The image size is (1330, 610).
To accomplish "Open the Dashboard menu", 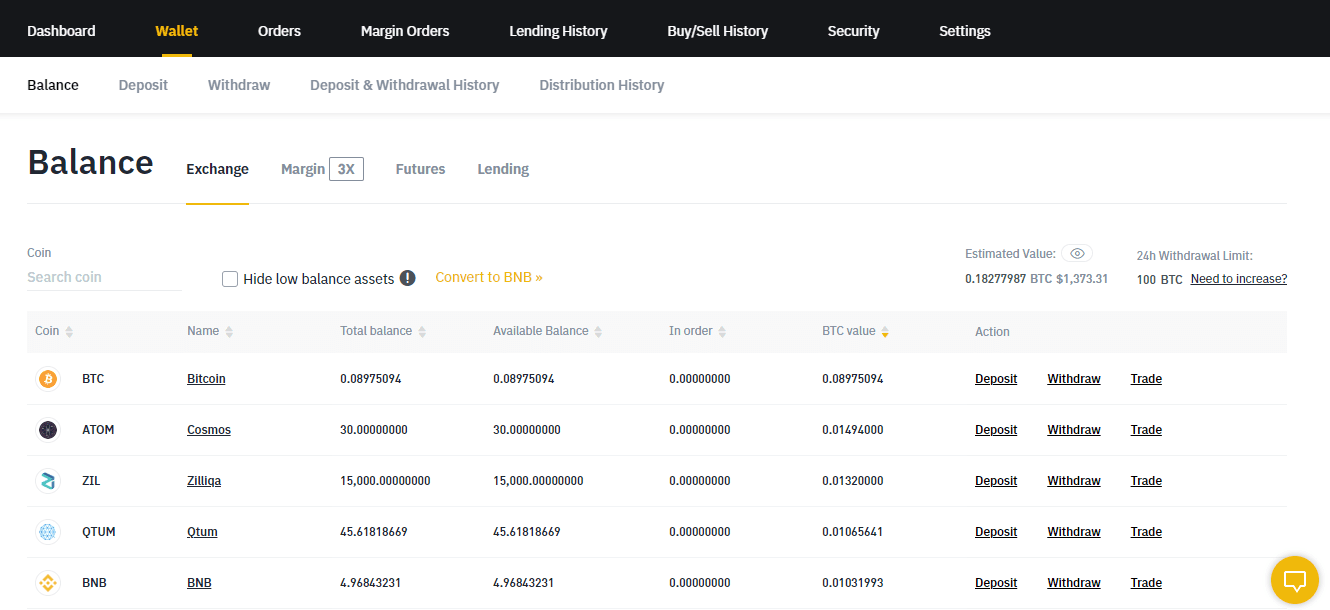I will point(61,31).
